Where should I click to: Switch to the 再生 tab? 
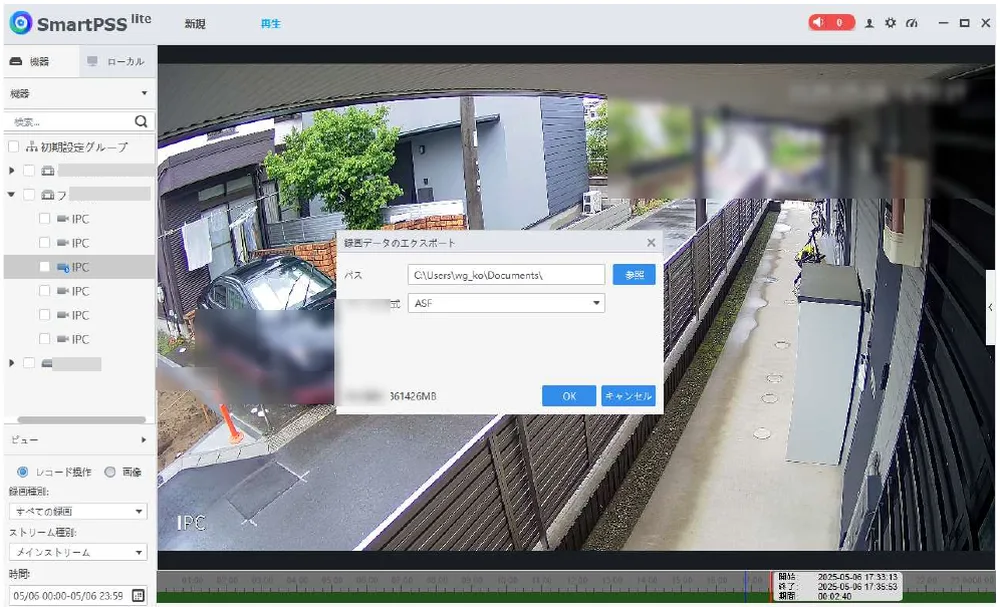(270, 24)
